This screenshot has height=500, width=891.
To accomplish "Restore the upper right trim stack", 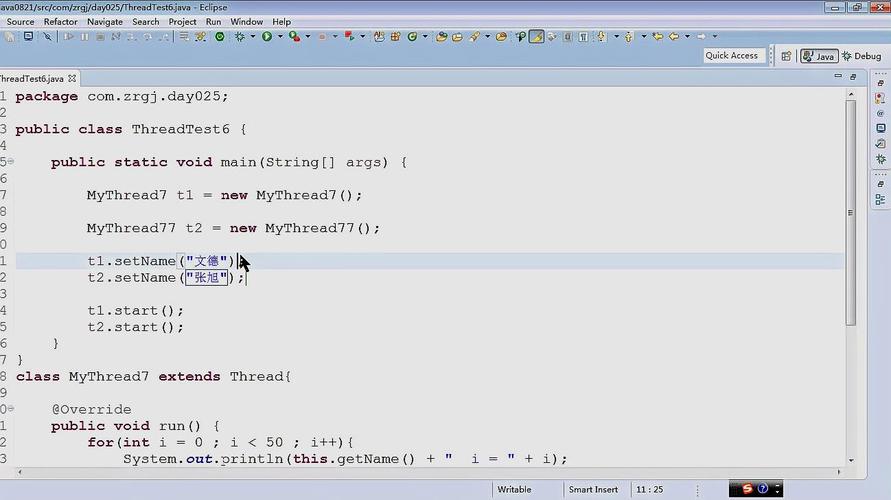I will 880,83.
